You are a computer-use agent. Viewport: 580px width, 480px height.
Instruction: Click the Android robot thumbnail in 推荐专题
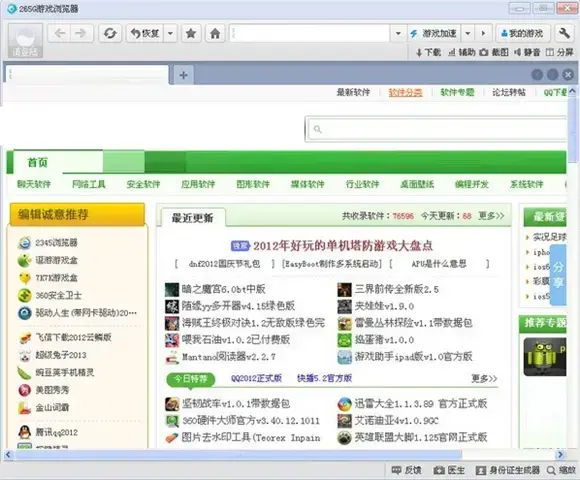tap(544, 357)
